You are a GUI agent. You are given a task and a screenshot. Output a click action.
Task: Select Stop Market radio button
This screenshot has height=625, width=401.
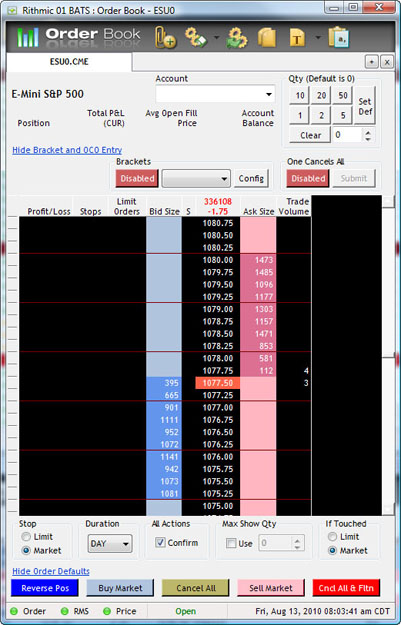pos(26,550)
